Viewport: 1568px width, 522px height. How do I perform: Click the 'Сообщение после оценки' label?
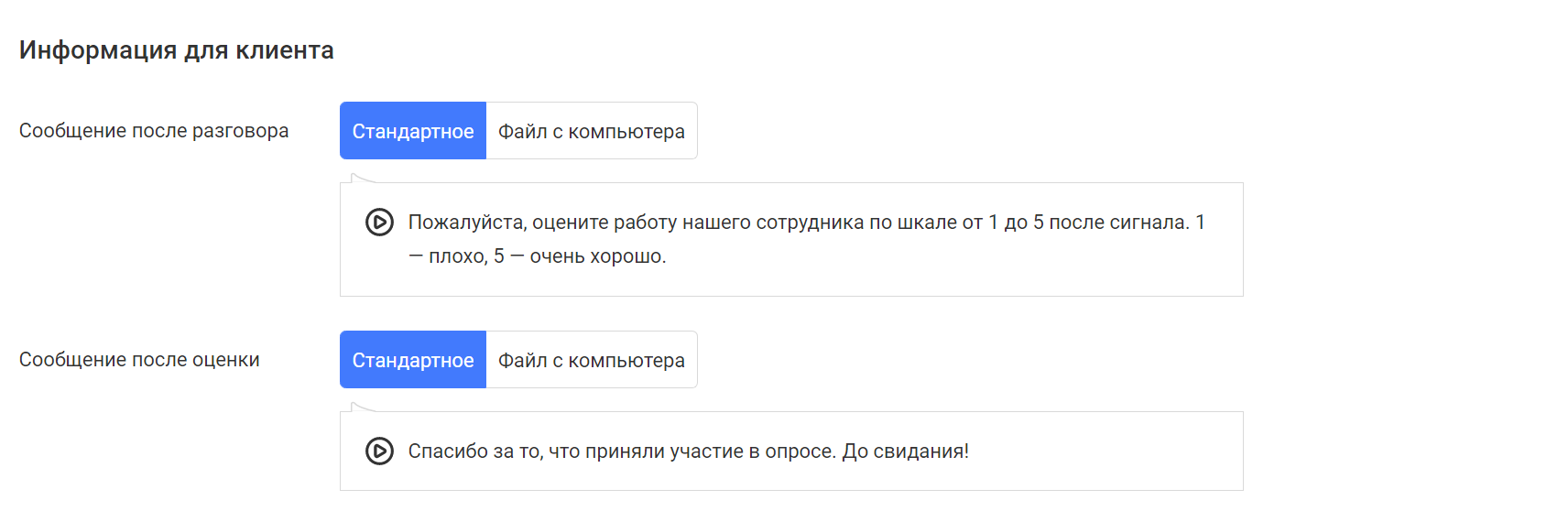(139, 360)
